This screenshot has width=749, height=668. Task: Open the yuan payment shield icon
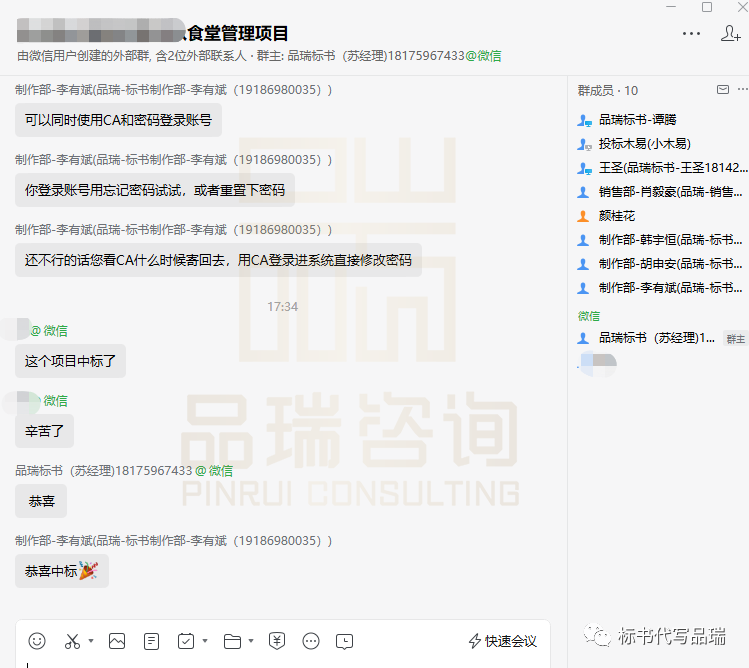tap(277, 641)
